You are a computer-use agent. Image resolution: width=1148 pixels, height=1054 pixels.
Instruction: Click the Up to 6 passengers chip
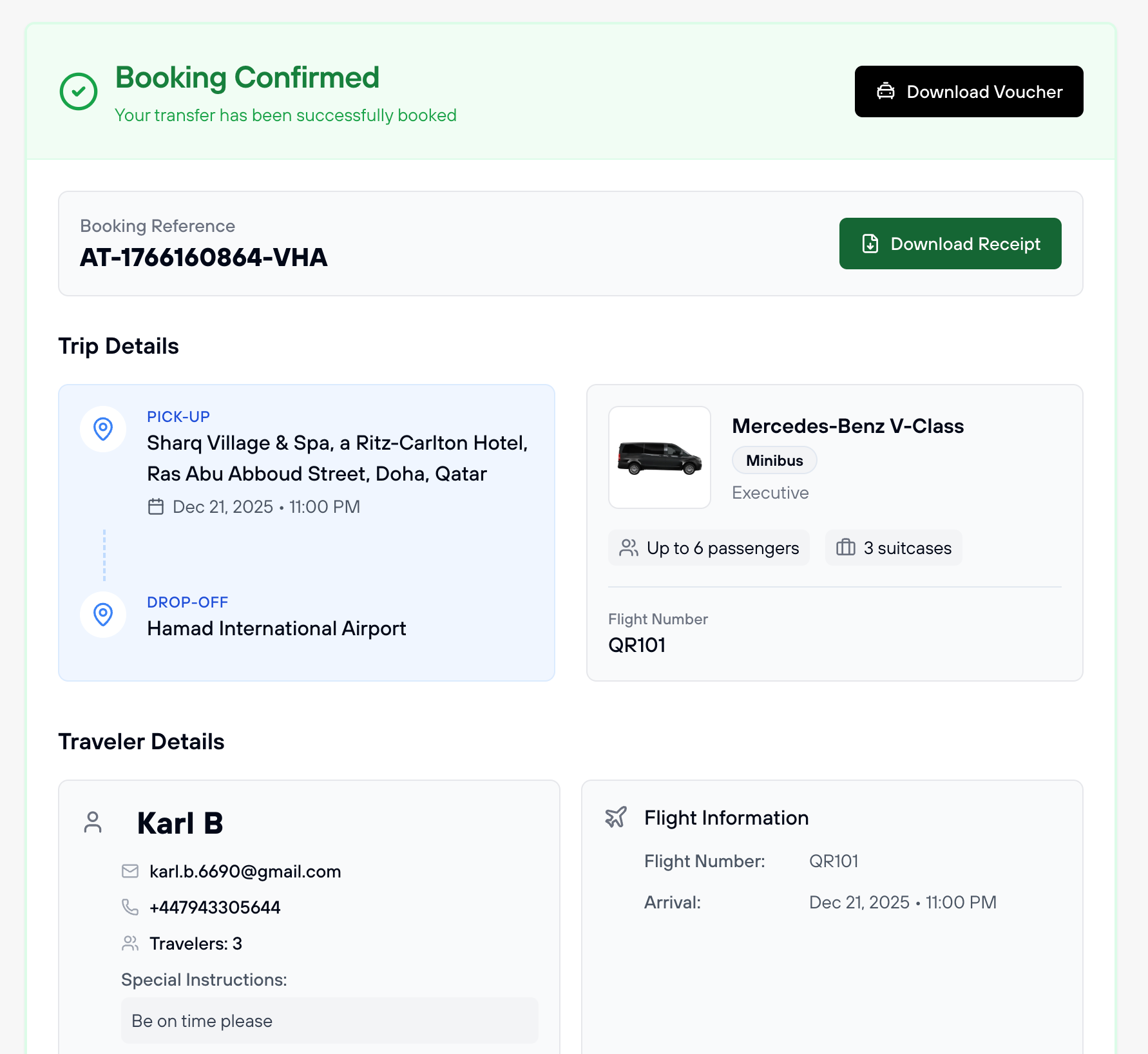(709, 548)
